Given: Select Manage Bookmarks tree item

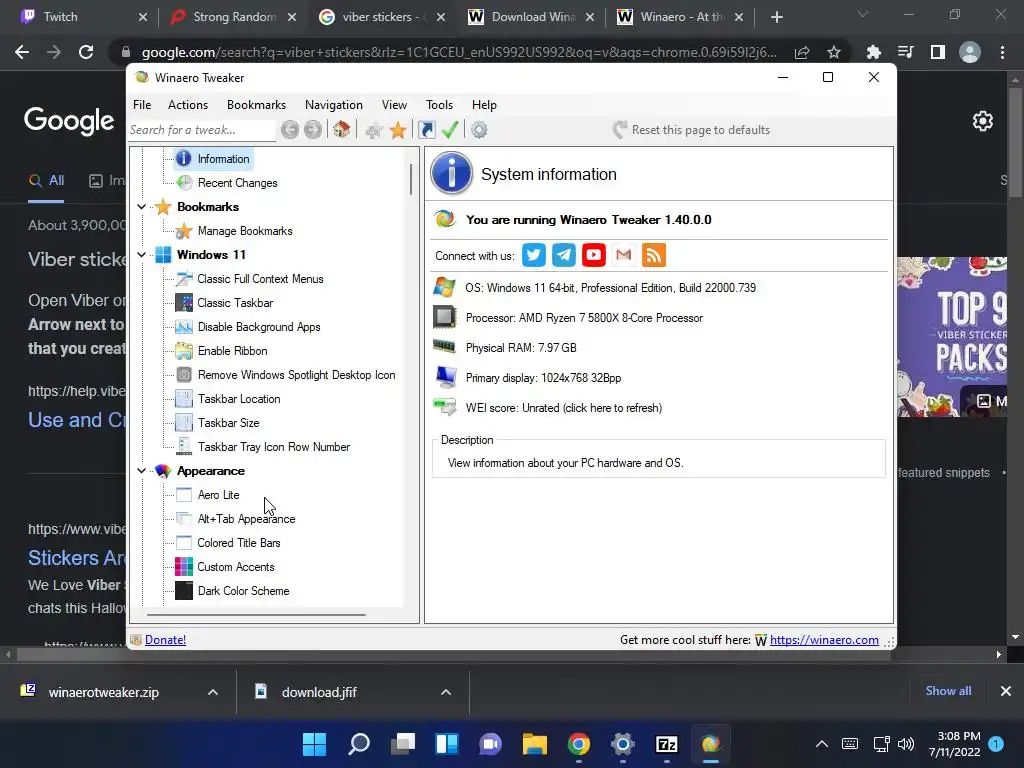Looking at the screenshot, I should pyautogui.click(x=245, y=231).
